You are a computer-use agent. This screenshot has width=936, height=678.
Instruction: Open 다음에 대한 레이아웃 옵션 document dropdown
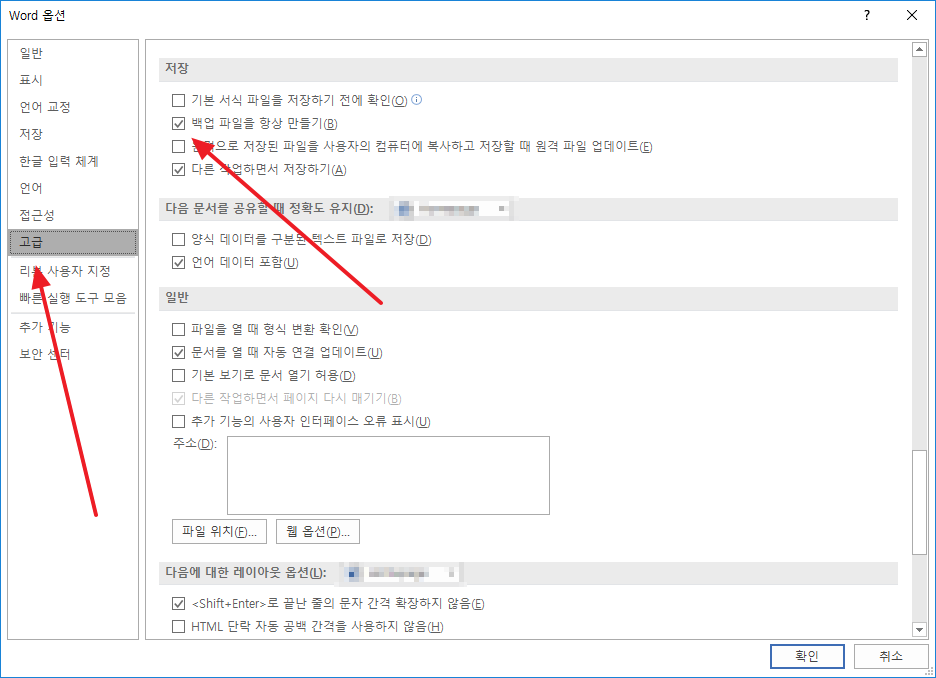(x=402, y=574)
